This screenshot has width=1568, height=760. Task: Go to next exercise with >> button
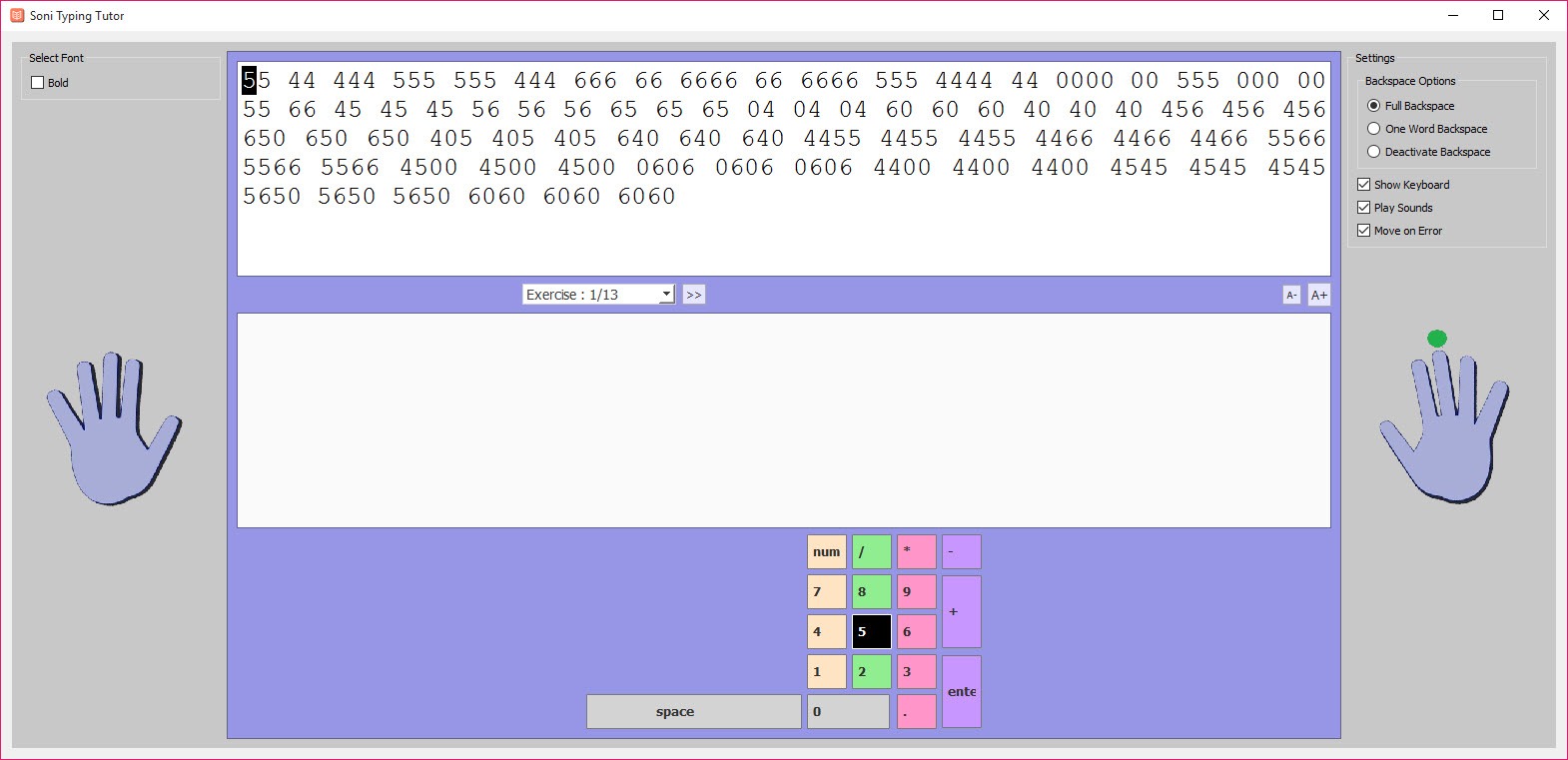[694, 295]
